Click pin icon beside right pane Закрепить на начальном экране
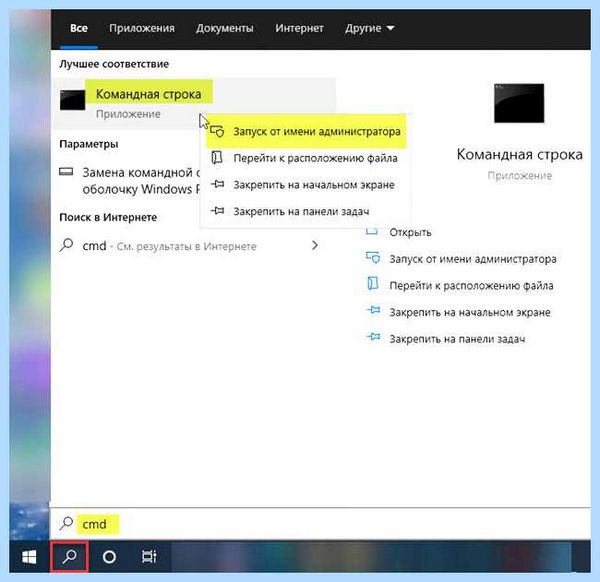Viewport: 600px width, 582px height. coord(373,310)
